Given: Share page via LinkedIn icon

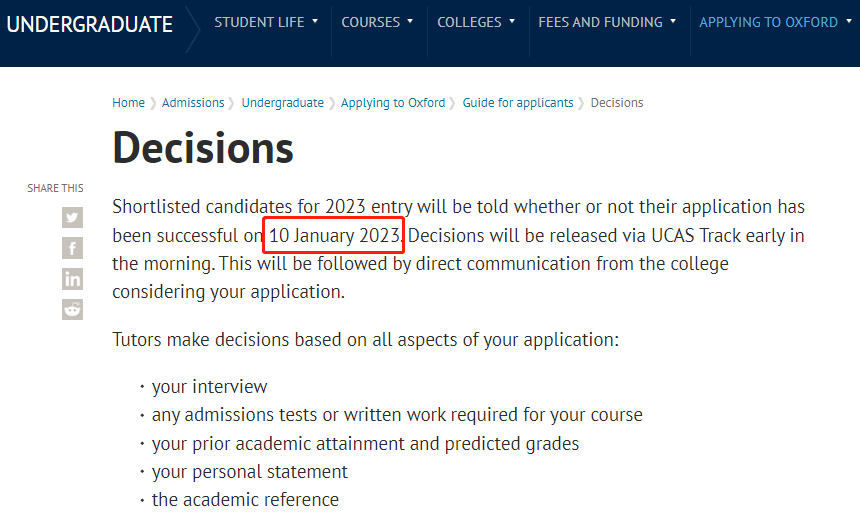Looking at the screenshot, I should click(x=72, y=279).
